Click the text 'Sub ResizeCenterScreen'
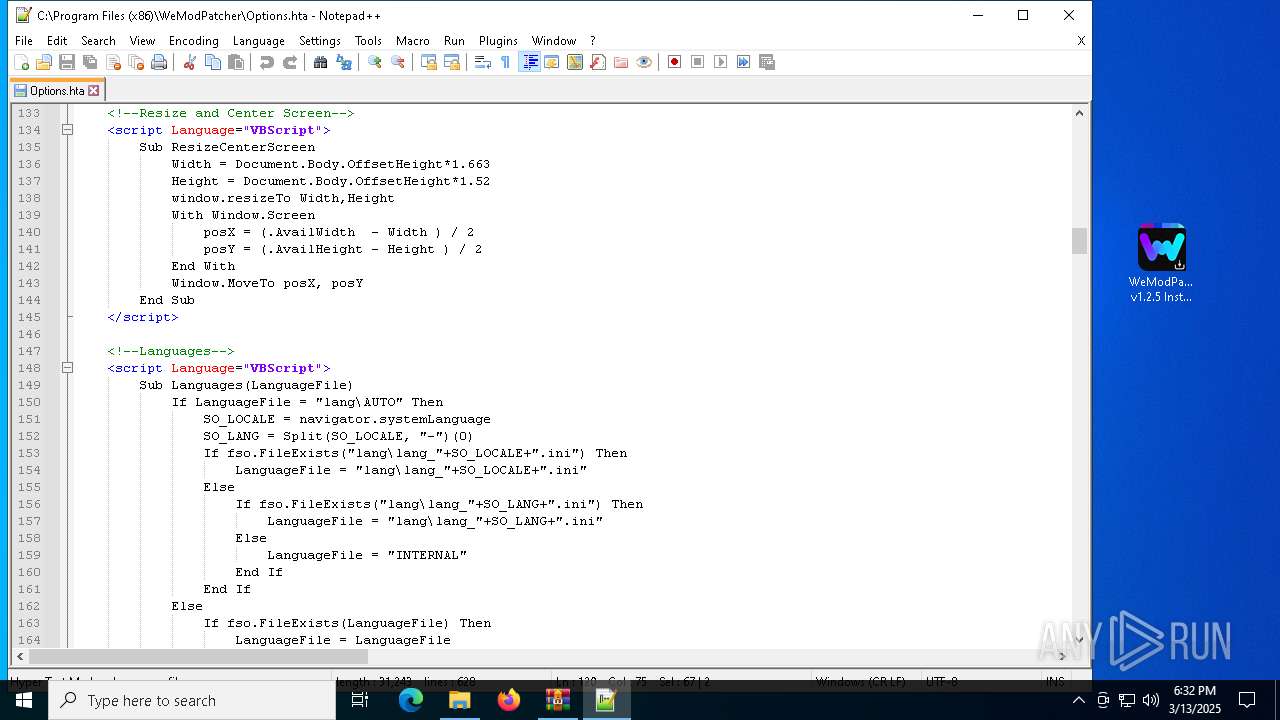Viewport: 1280px width, 720px height. [x=227, y=147]
